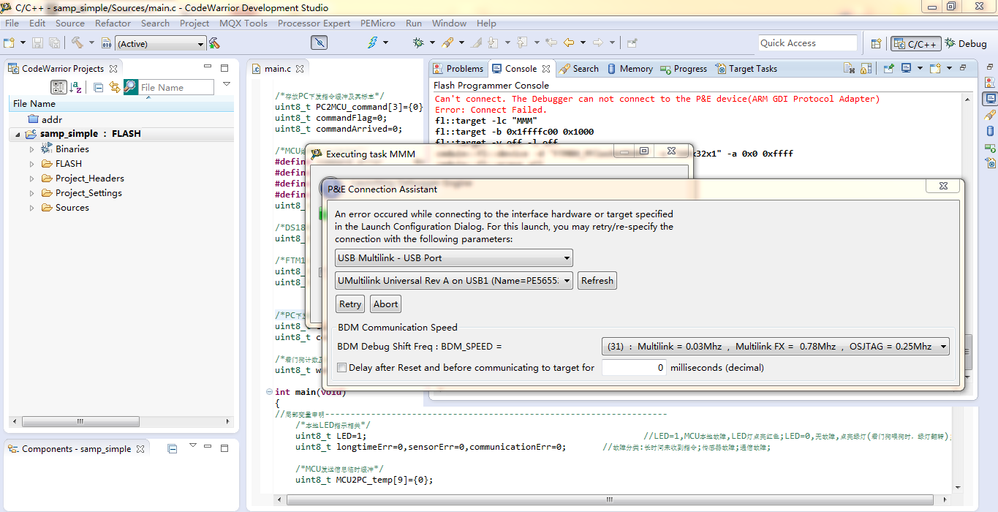The width and height of the screenshot is (998, 512).
Task: Click the Console monitor icon in right sidebar
Action: pyautogui.click(x=990, y=99)
